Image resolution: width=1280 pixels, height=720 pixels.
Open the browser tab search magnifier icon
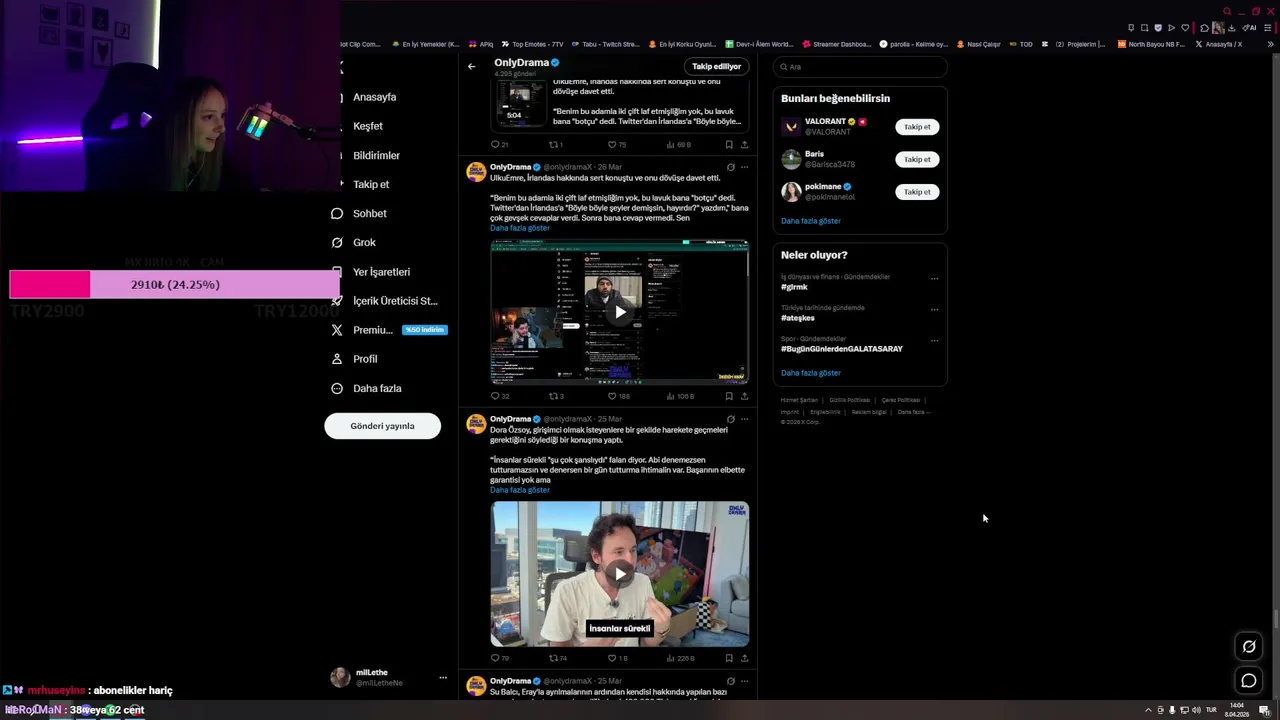point(1227,12)
